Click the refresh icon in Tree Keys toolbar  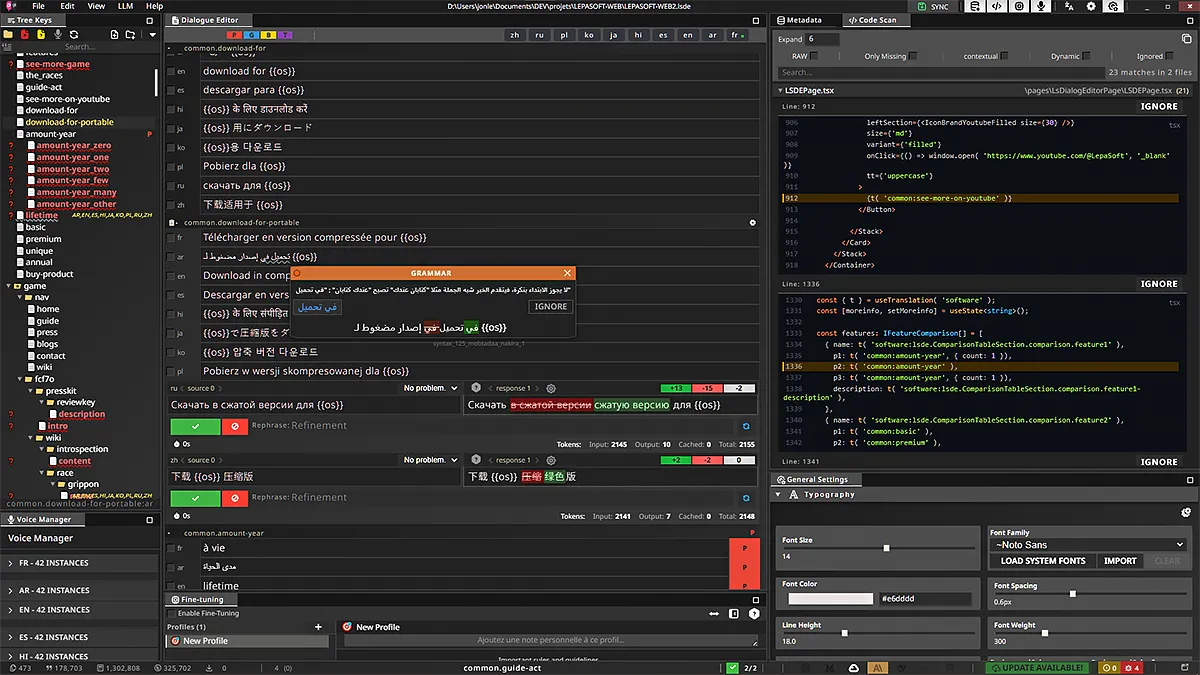pos(74,34)
